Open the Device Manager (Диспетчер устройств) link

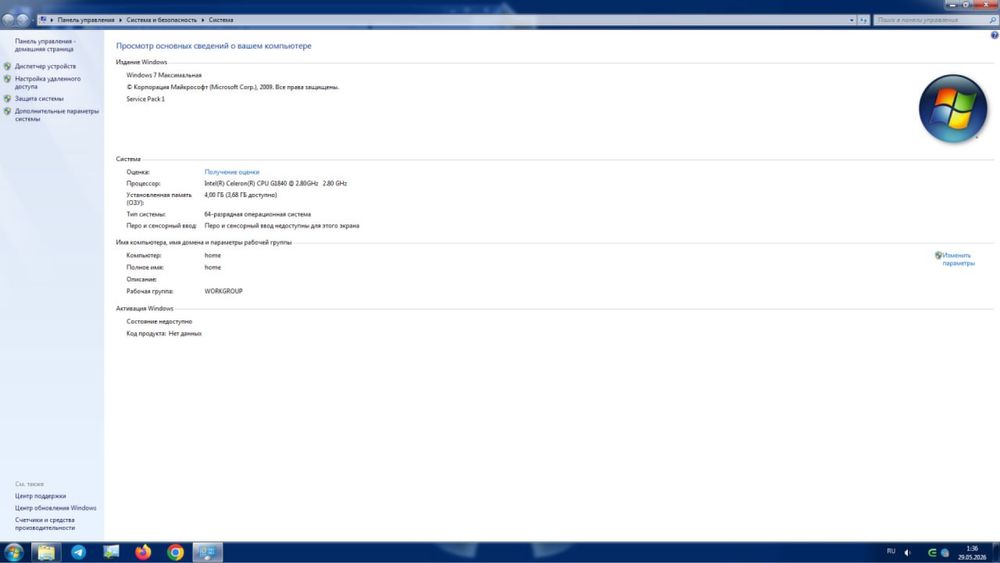tap(45, 66)
